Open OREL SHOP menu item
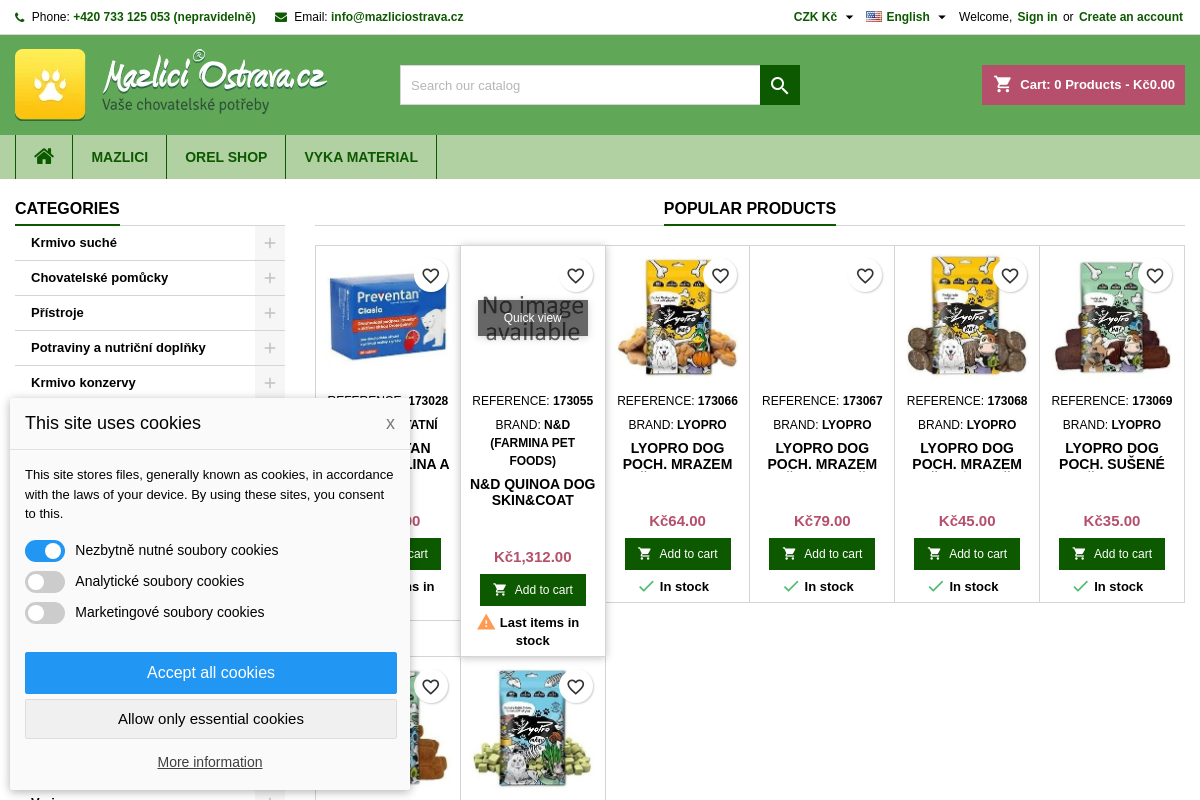The width and height of the screenshot is (1200, 800). pos(226,157)
